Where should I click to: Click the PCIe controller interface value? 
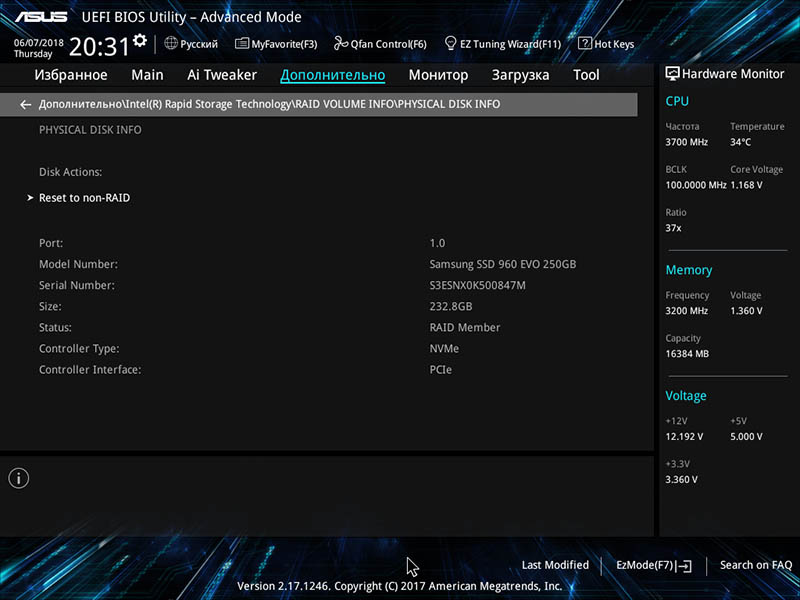[x=441, y=370]
